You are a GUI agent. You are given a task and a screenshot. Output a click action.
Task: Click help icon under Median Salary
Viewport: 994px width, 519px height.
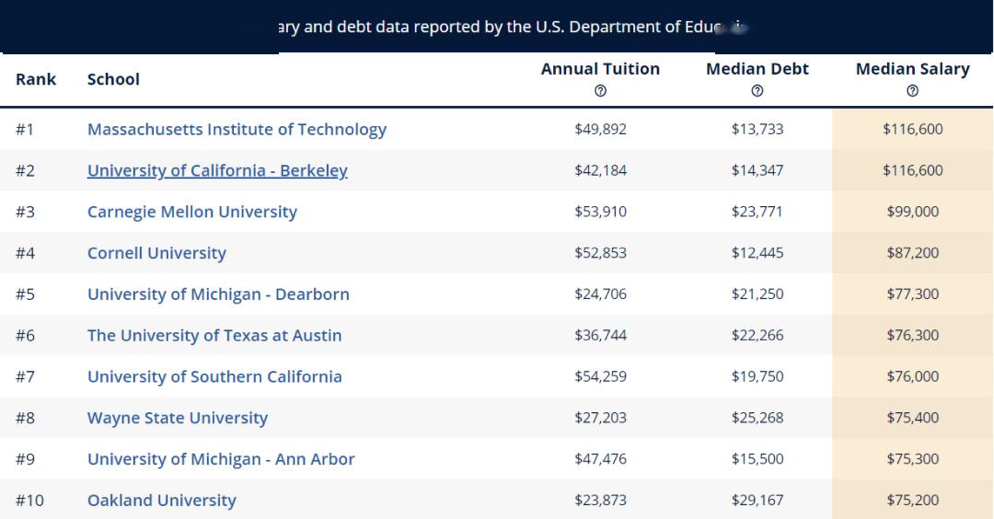point(912,91)
